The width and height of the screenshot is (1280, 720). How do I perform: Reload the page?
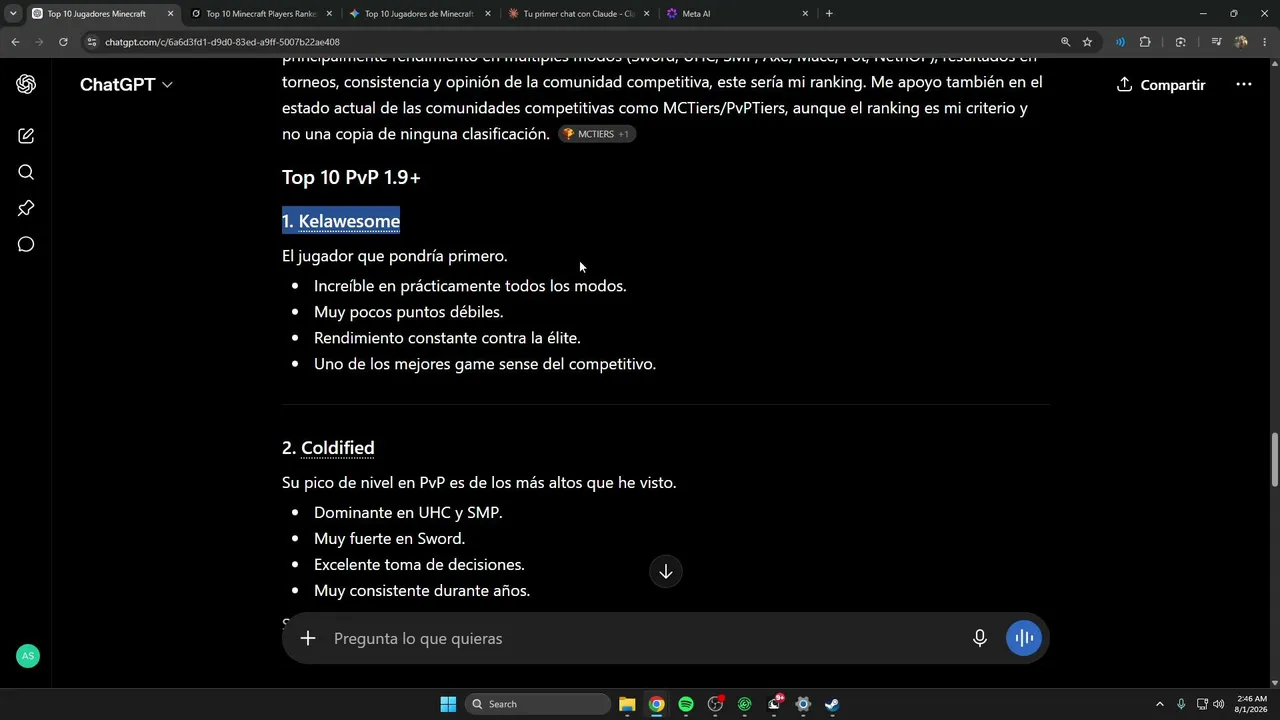click(63, 42)
